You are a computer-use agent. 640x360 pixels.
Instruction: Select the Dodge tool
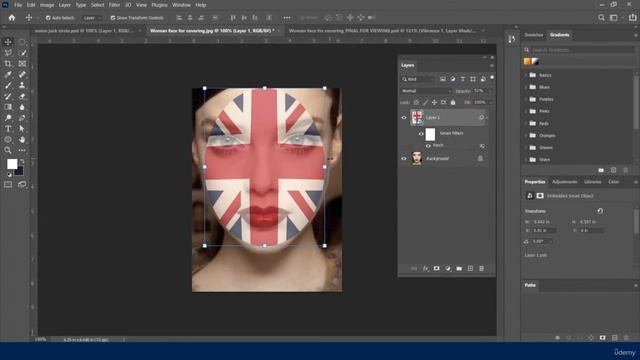click(8, 118)
